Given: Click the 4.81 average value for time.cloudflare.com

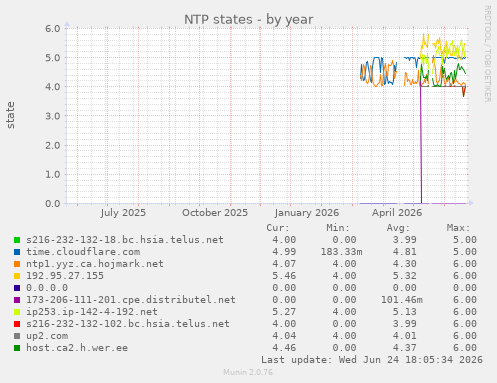Looking at the screenshot, I should (404, 252).
